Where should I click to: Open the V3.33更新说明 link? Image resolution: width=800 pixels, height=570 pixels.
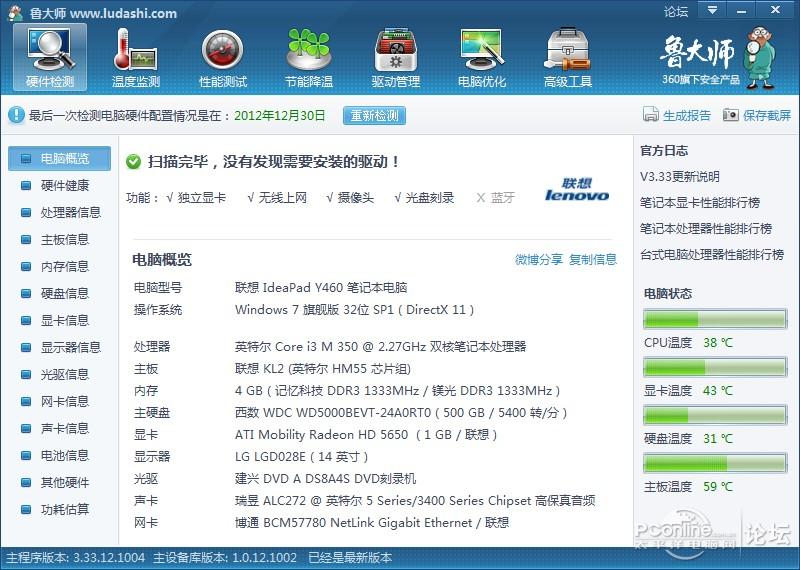680,177
